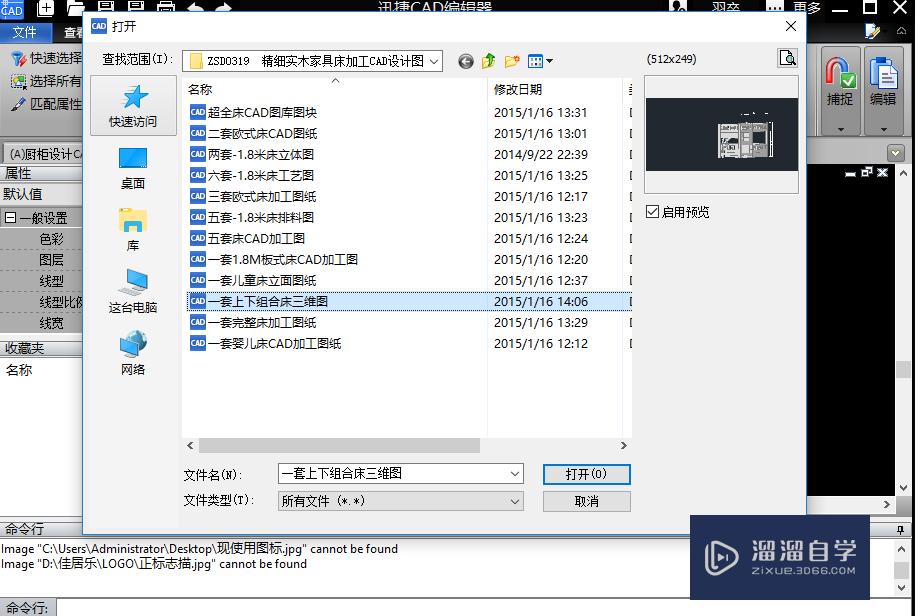
Task: Select the 超全床CAD图库图块 file
Action: coord(253,113)
